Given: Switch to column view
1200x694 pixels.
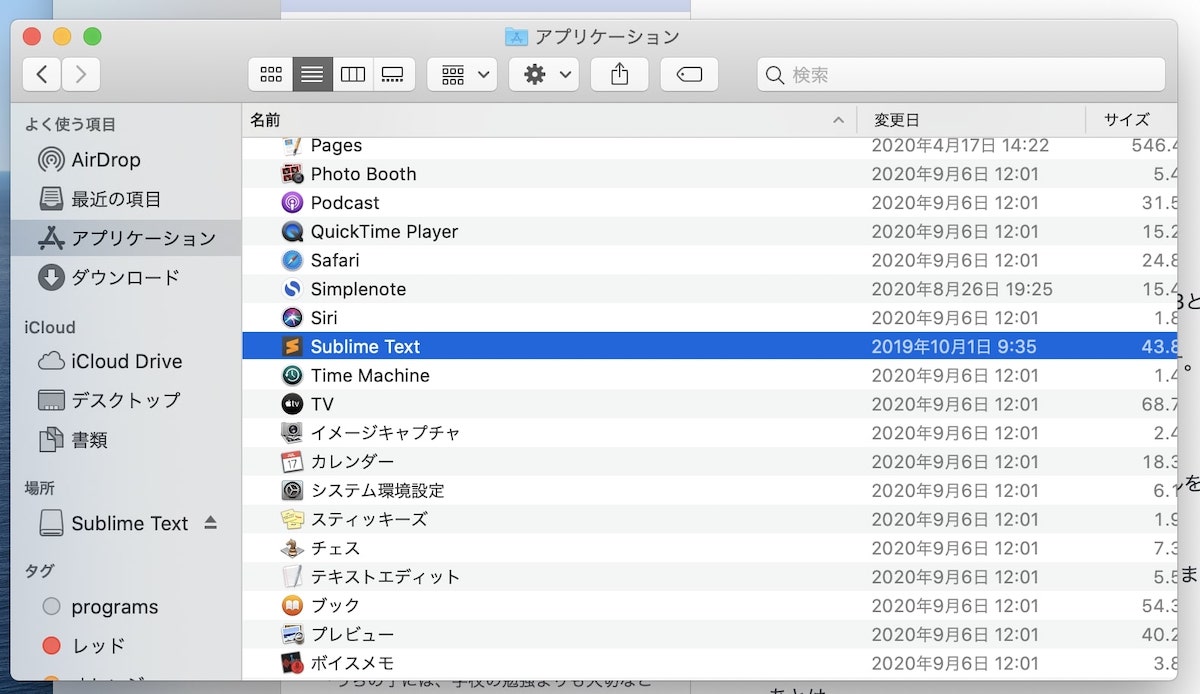Looking at the screenshot, I should click(x=352, y=74).
